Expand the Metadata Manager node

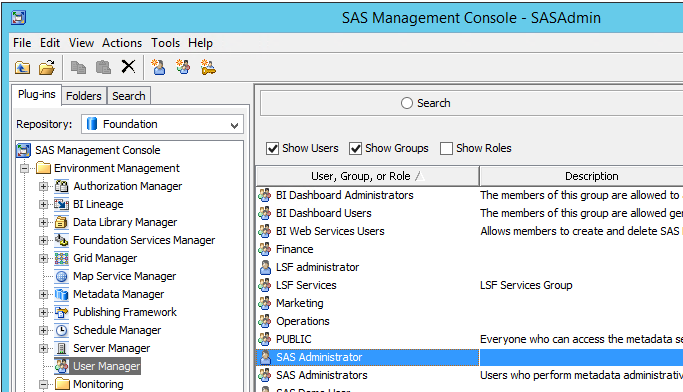point(43,294)
